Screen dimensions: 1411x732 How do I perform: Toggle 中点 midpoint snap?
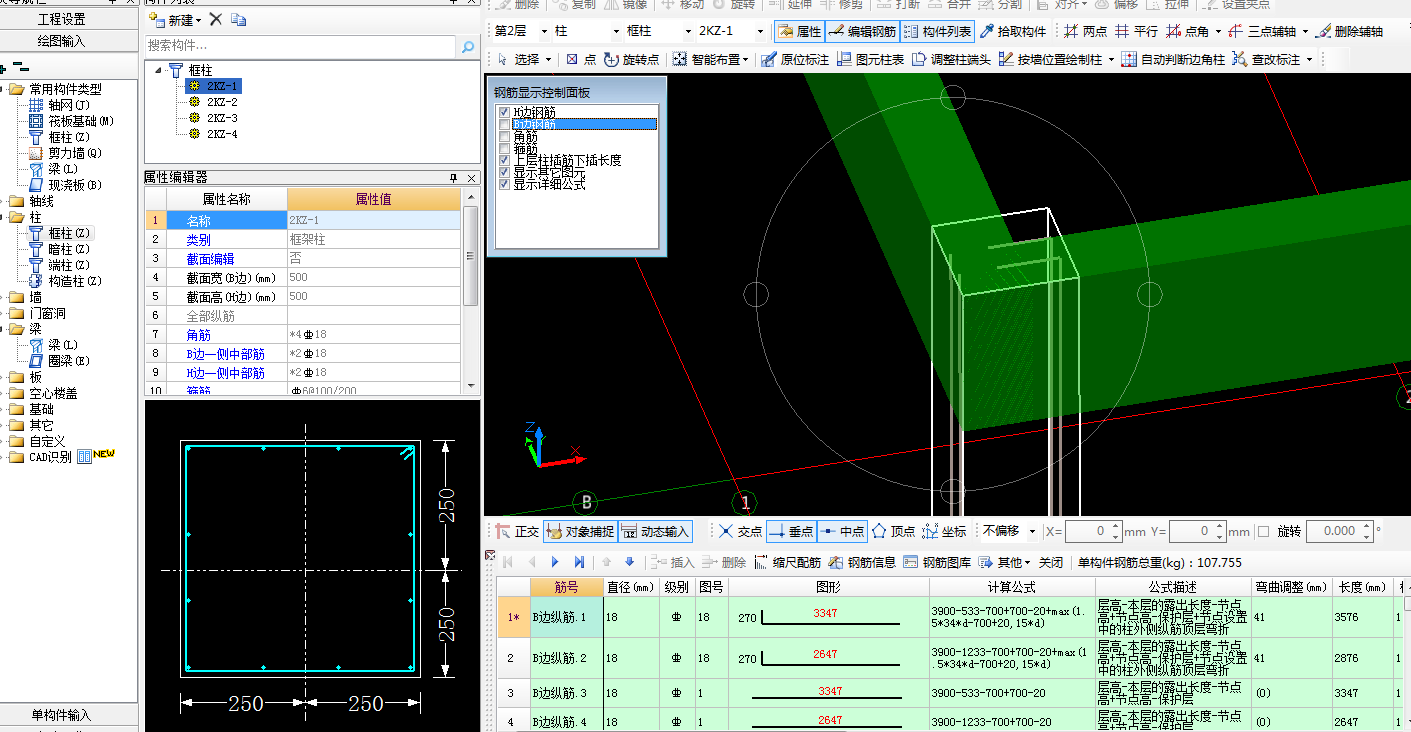click(x=842, y=531)
